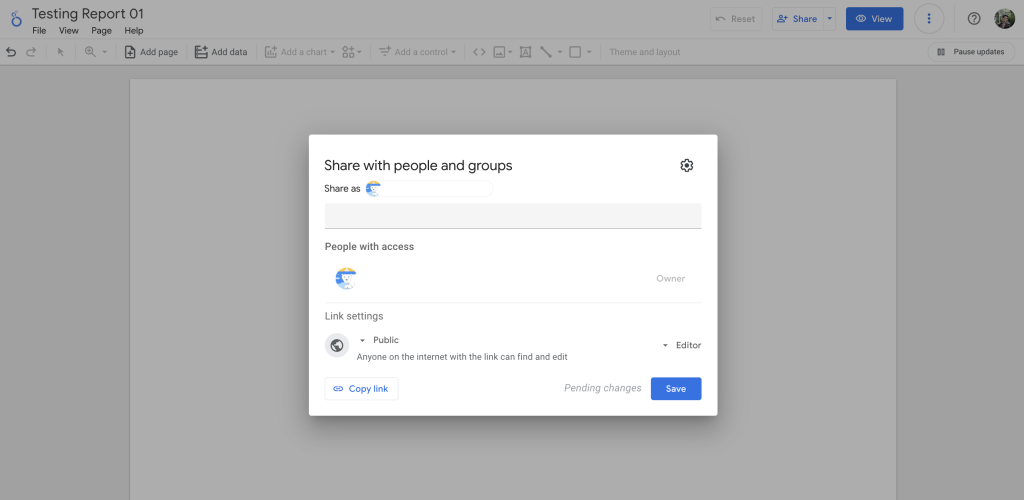
Task: Click the community visualizations and components icon
Action: click(348, 52)
